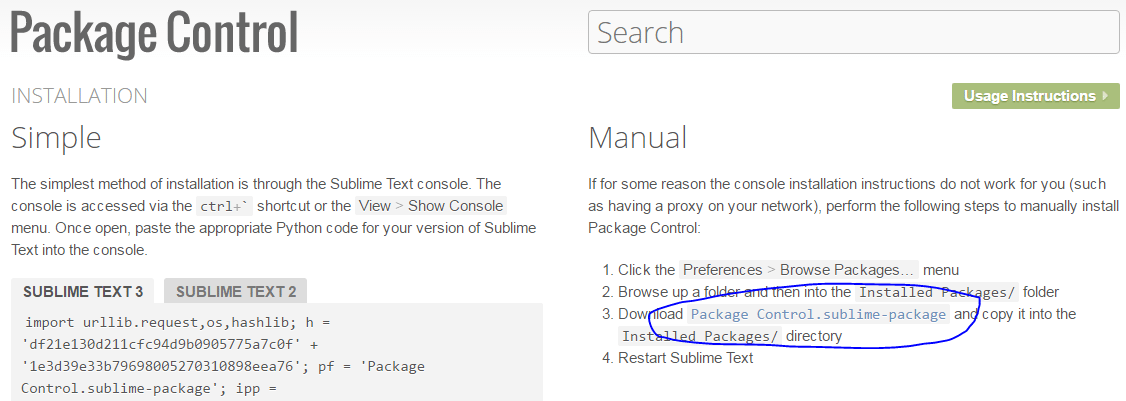
Task: Click the Preferences > Browse Packages… text
Action: pos(798,270)
